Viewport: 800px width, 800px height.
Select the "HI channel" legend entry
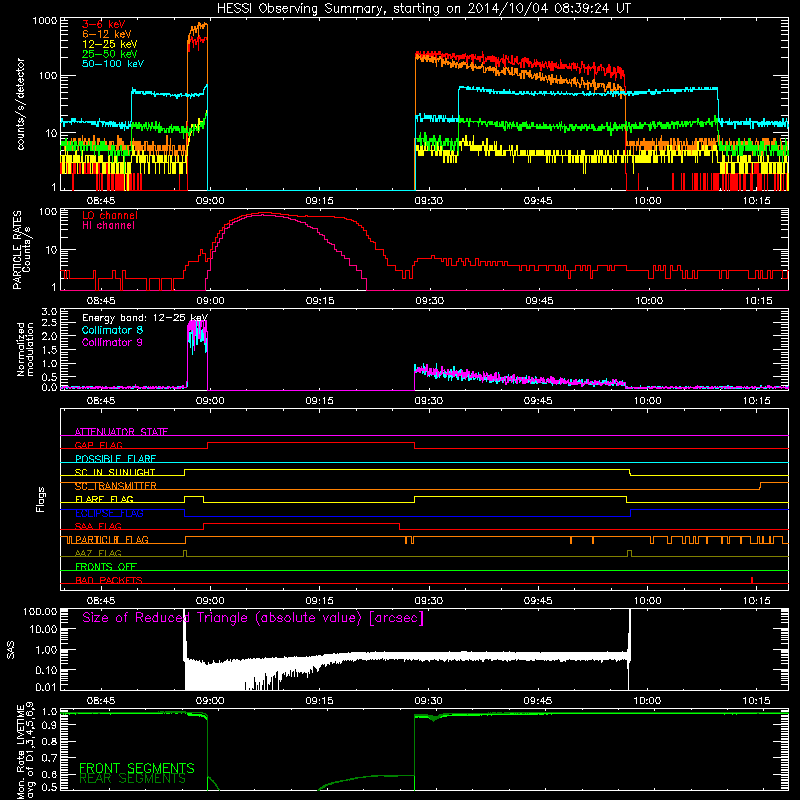click(108, 226)
